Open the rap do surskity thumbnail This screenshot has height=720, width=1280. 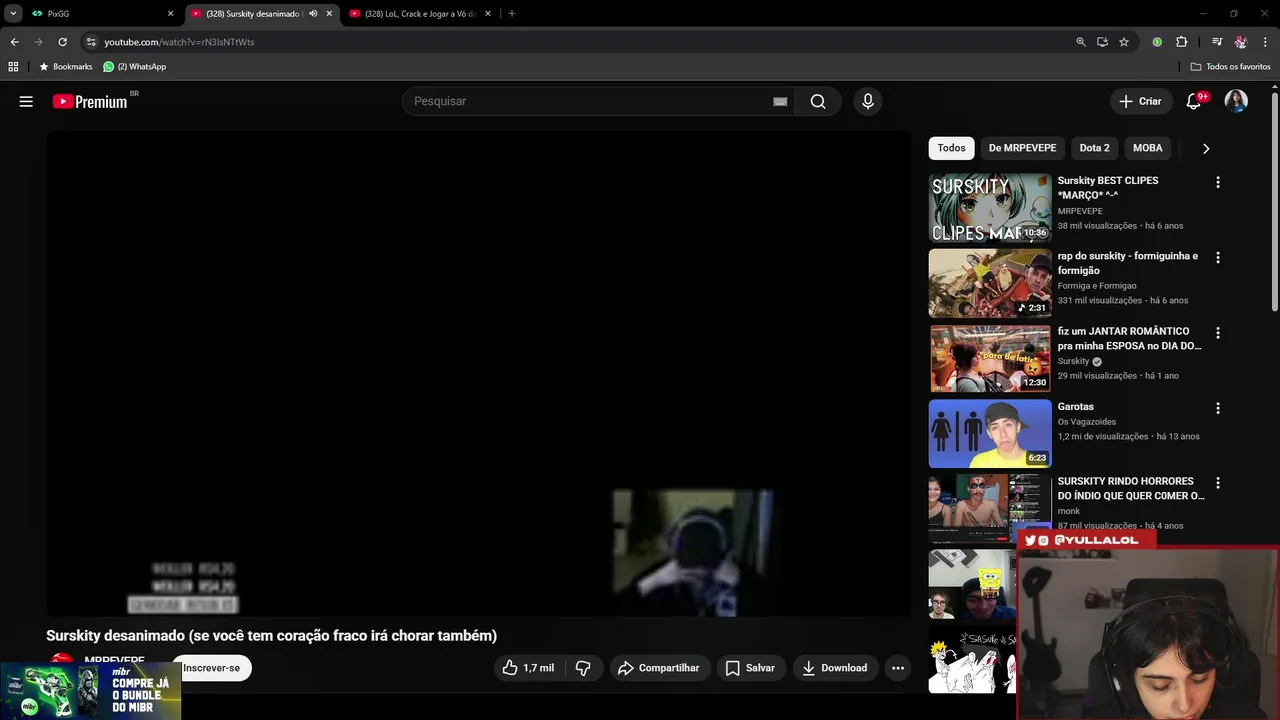click(x=990, y=283)
